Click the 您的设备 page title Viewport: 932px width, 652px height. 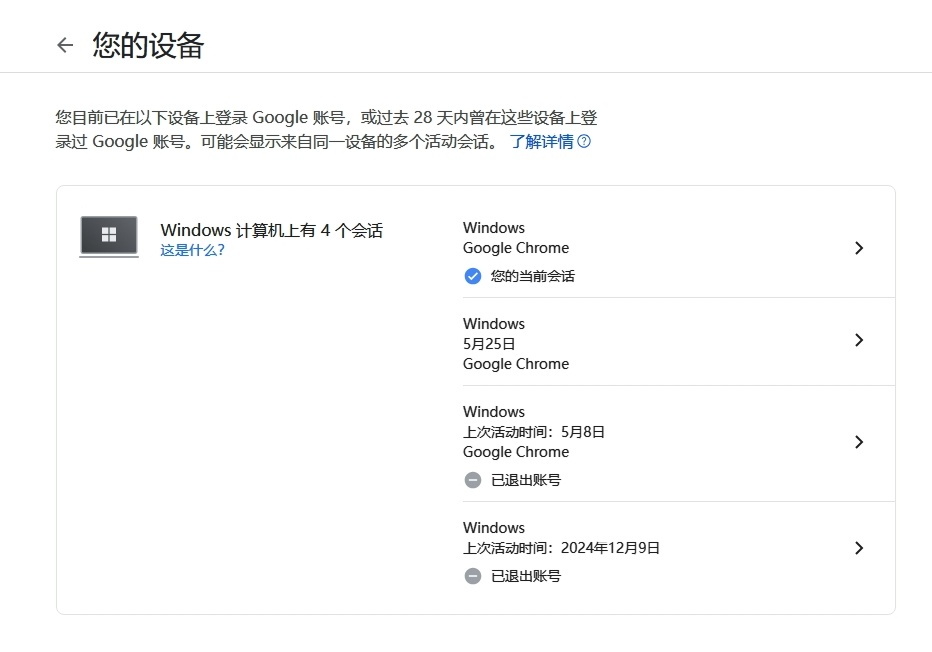(148, 45)
